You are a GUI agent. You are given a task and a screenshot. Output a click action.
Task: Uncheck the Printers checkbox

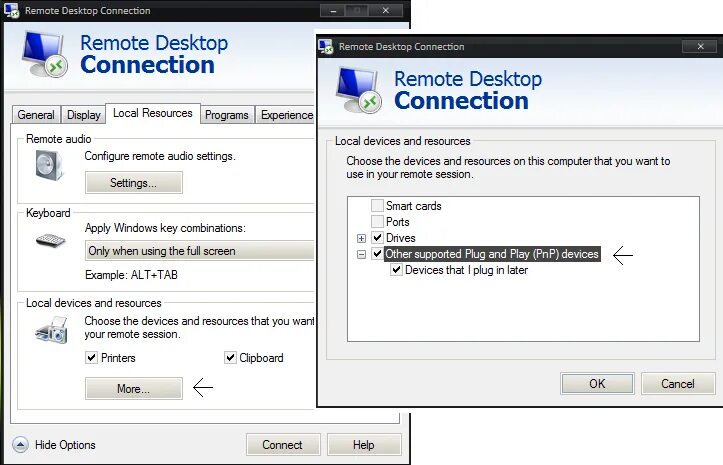[91, 358]
